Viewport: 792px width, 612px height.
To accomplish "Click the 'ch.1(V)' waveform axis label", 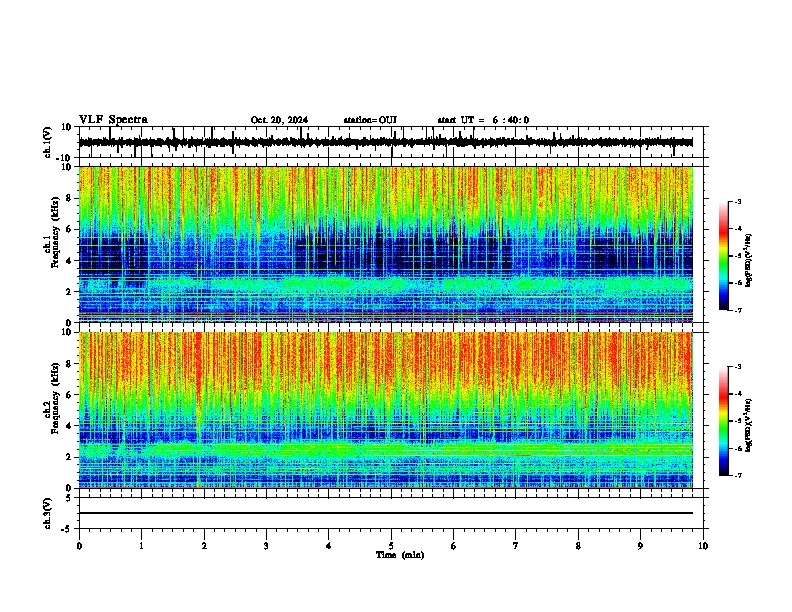I will (48, 142).
